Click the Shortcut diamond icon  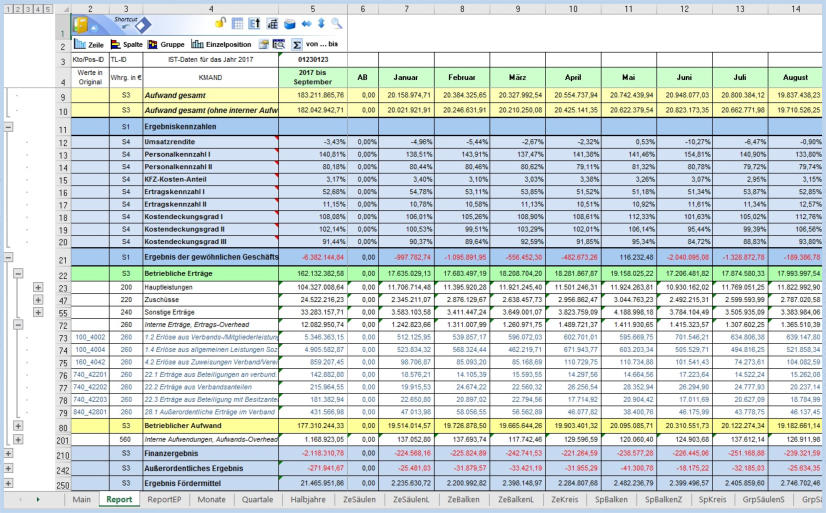[x=143, y=24]
